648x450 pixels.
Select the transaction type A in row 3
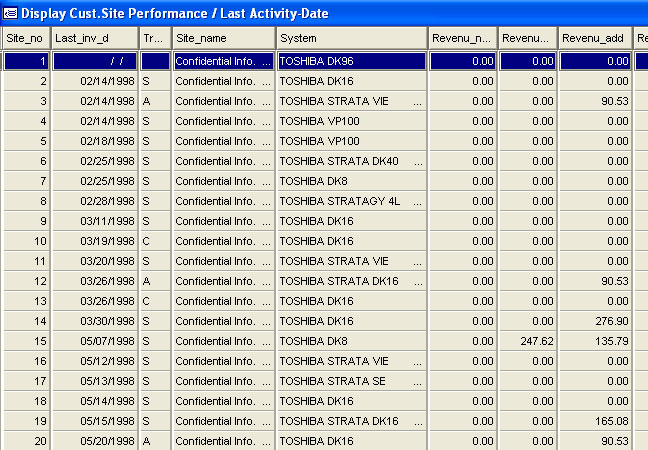155,101
